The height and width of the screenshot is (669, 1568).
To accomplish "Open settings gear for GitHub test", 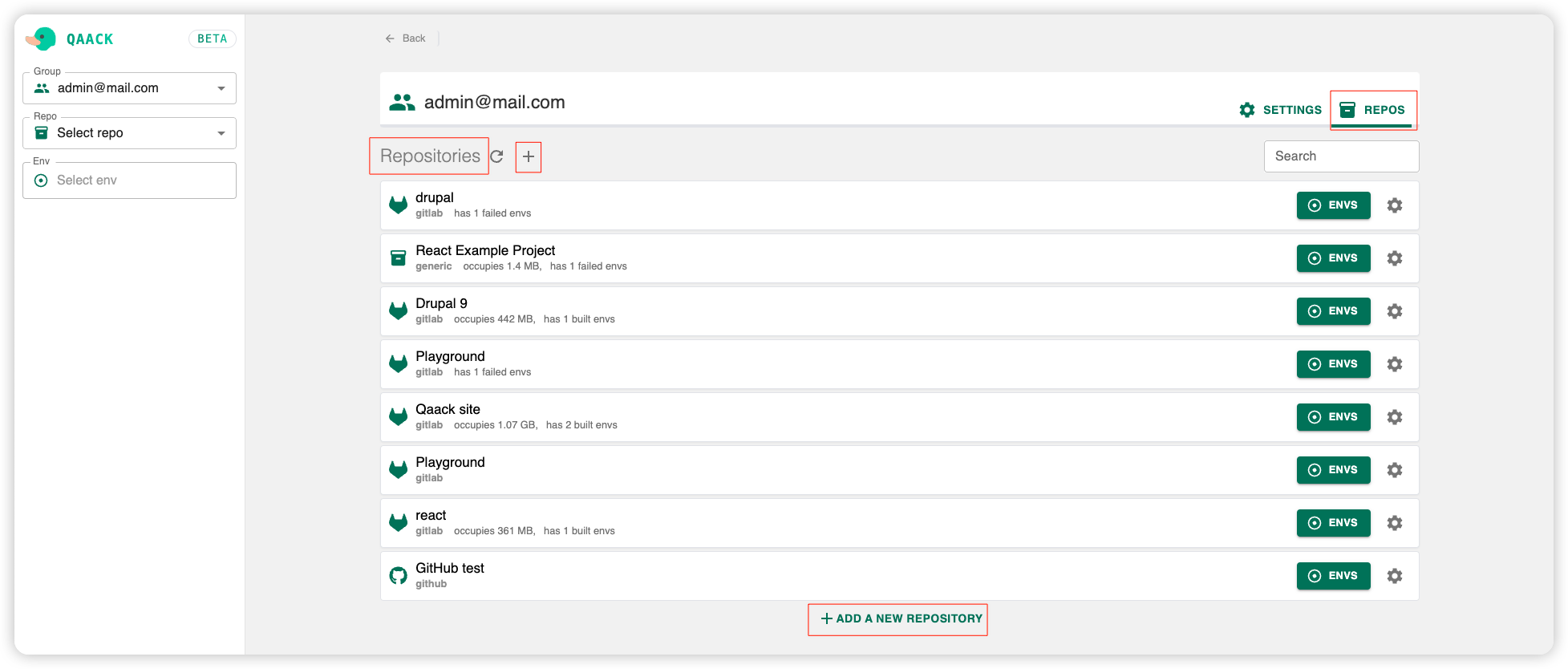I will (x=1395, y=576).
